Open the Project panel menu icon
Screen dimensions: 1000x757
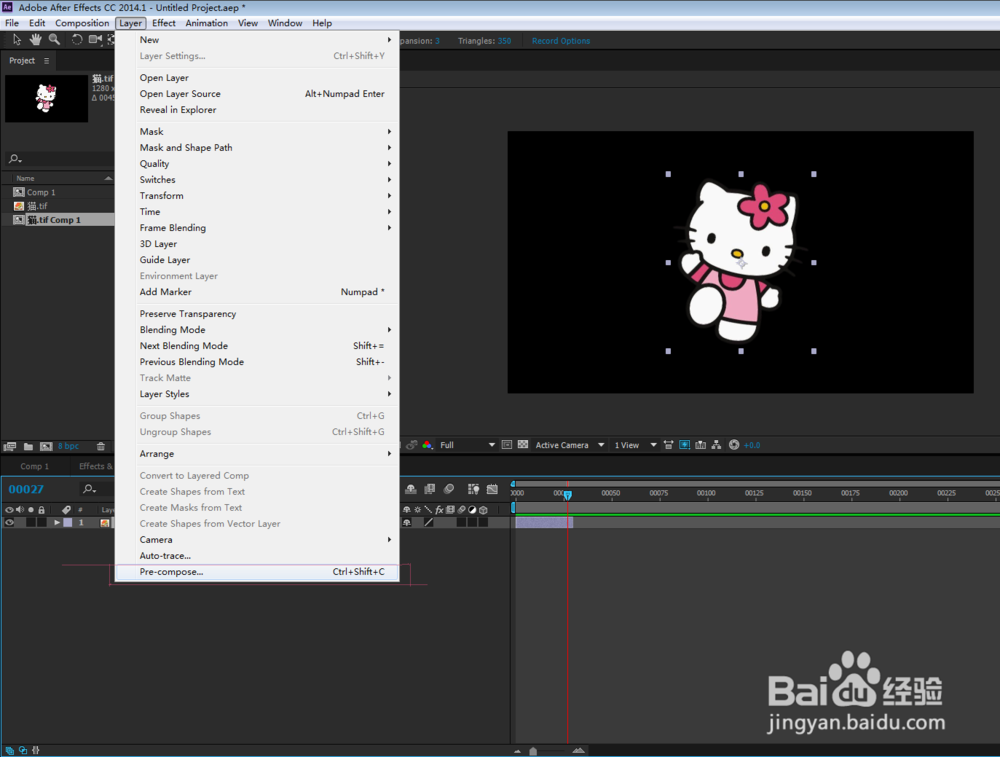(x=47, y=61)
